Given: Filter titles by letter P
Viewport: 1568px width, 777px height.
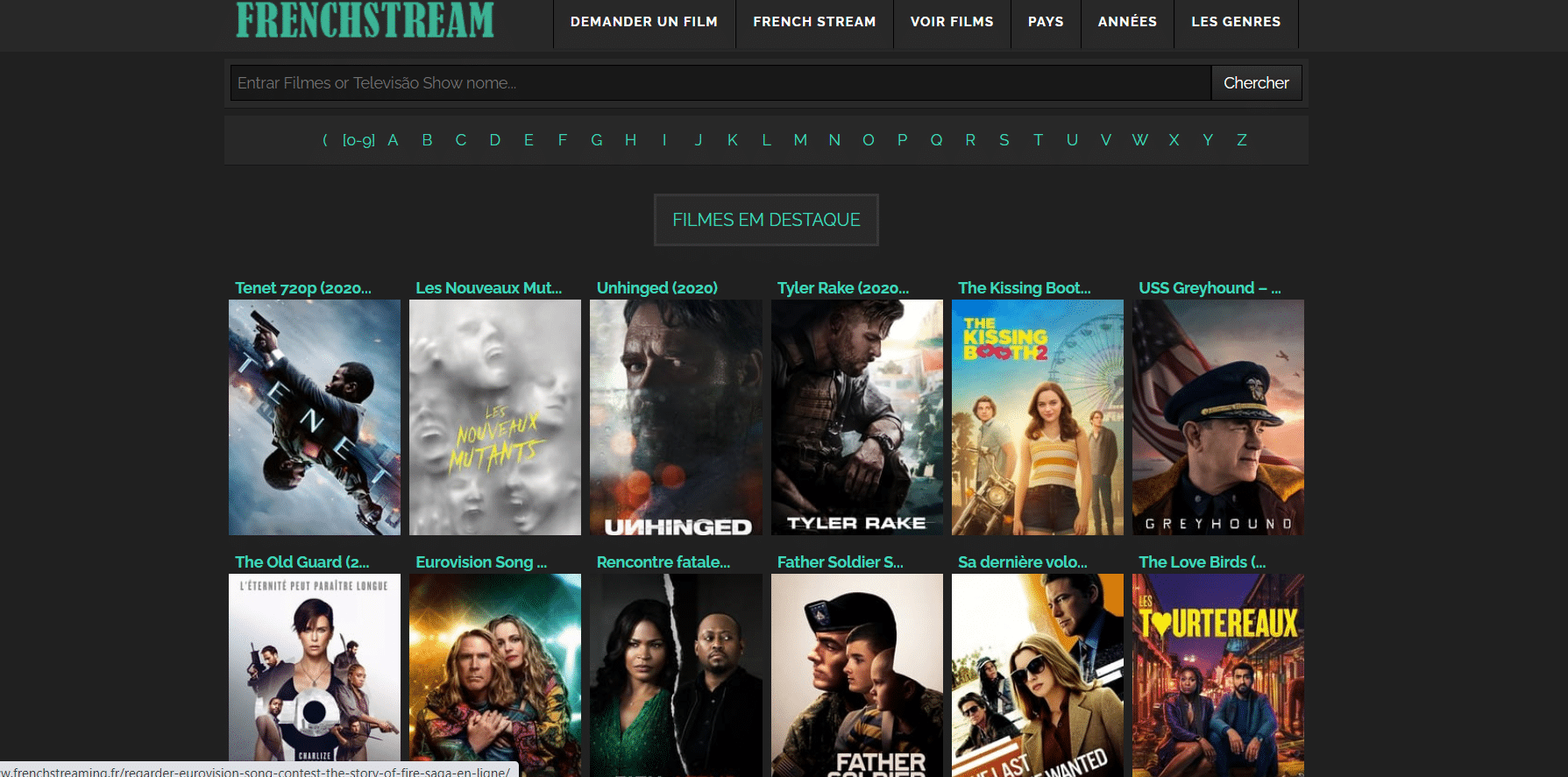Looking at the screenshot, I should point(902,140).
